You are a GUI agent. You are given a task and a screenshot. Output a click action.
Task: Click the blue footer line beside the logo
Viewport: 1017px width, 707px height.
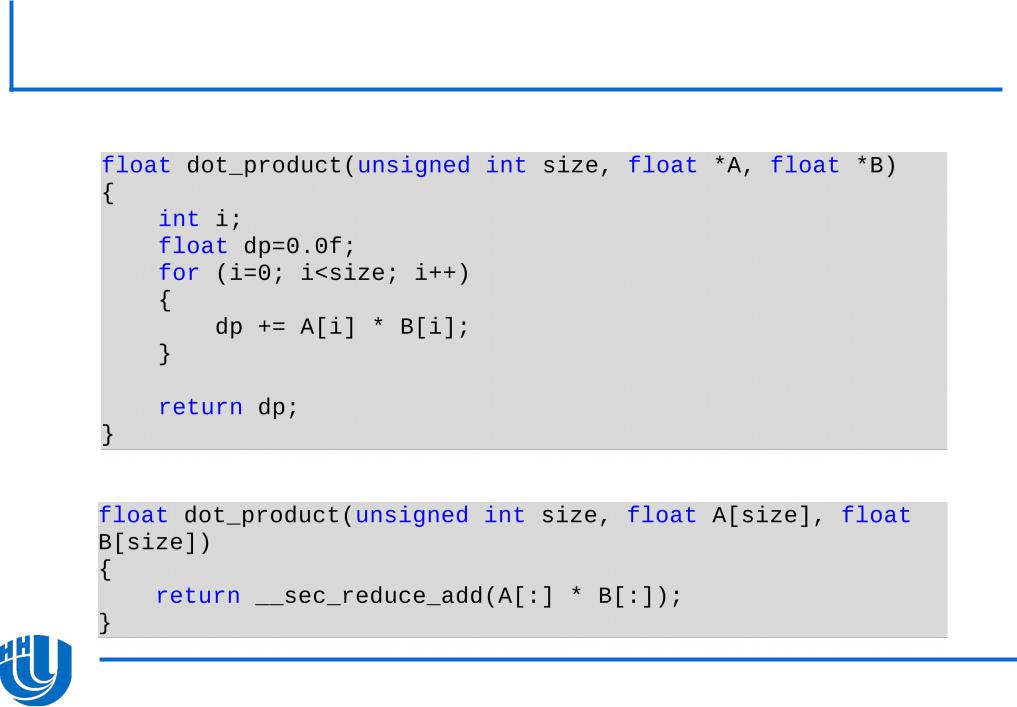tap(558, 660)
